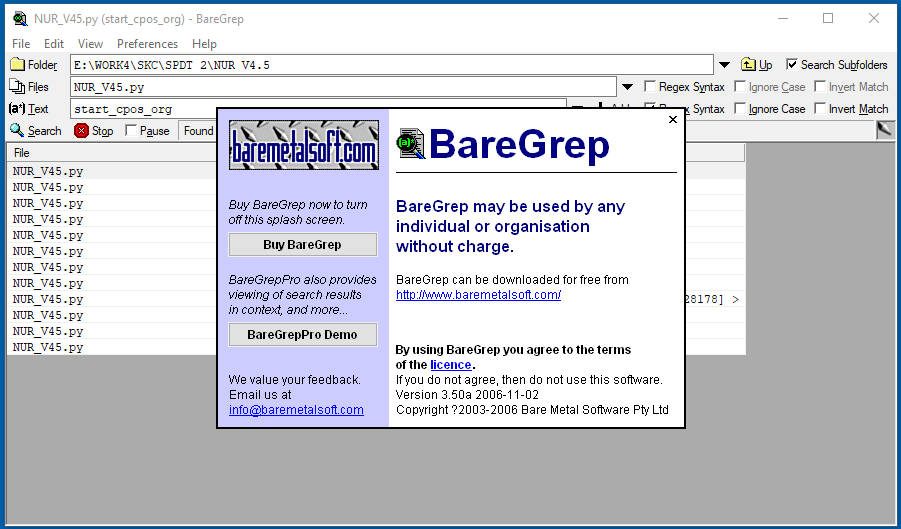901x529 pixels.
Task: Click the Folder browse icon
Action: (18, 64)
